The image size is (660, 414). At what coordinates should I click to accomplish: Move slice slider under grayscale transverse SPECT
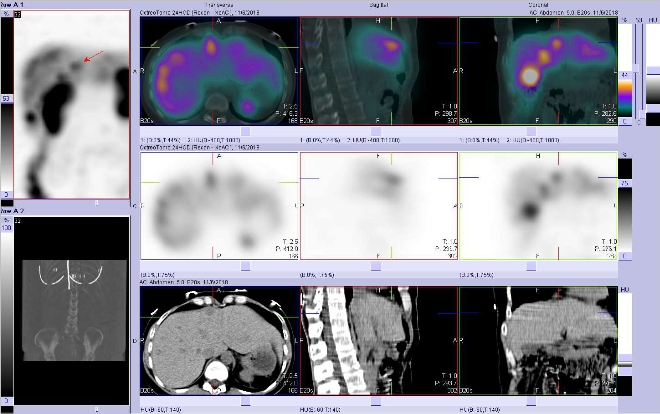click(245, 266)
